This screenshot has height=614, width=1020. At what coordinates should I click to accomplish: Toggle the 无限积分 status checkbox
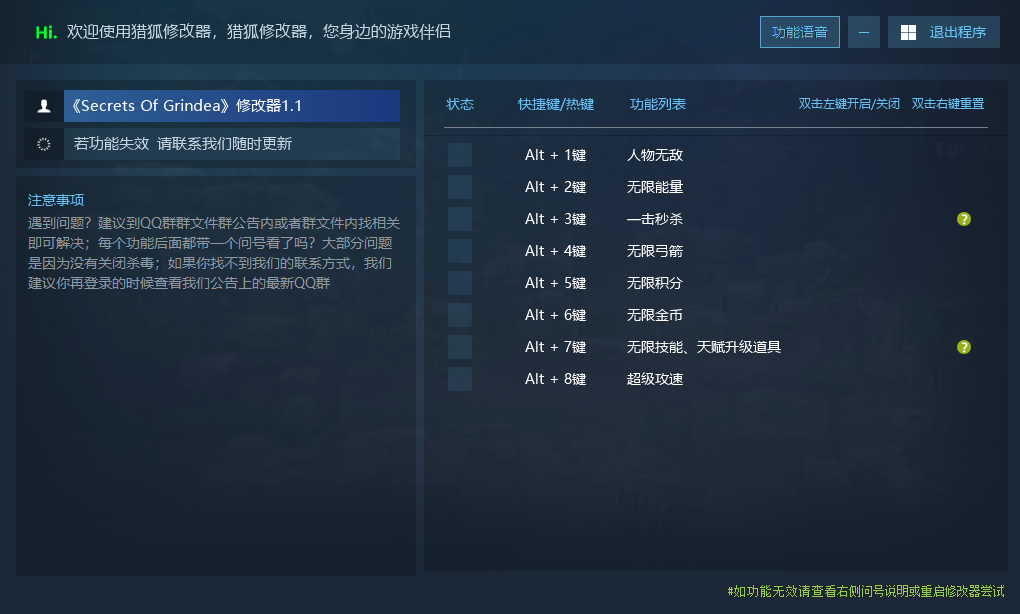(460, 283)
